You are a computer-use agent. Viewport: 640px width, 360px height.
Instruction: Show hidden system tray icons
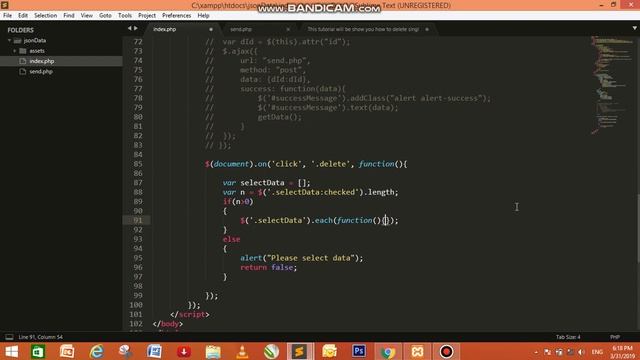pyautogui.click(x=536, y=352)
